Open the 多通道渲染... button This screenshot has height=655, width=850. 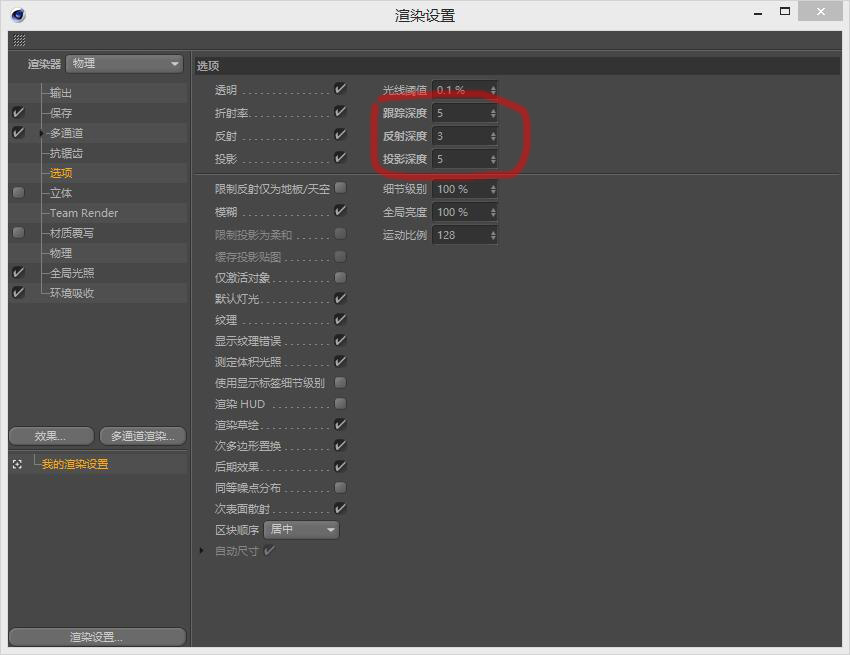click(143, 436)
